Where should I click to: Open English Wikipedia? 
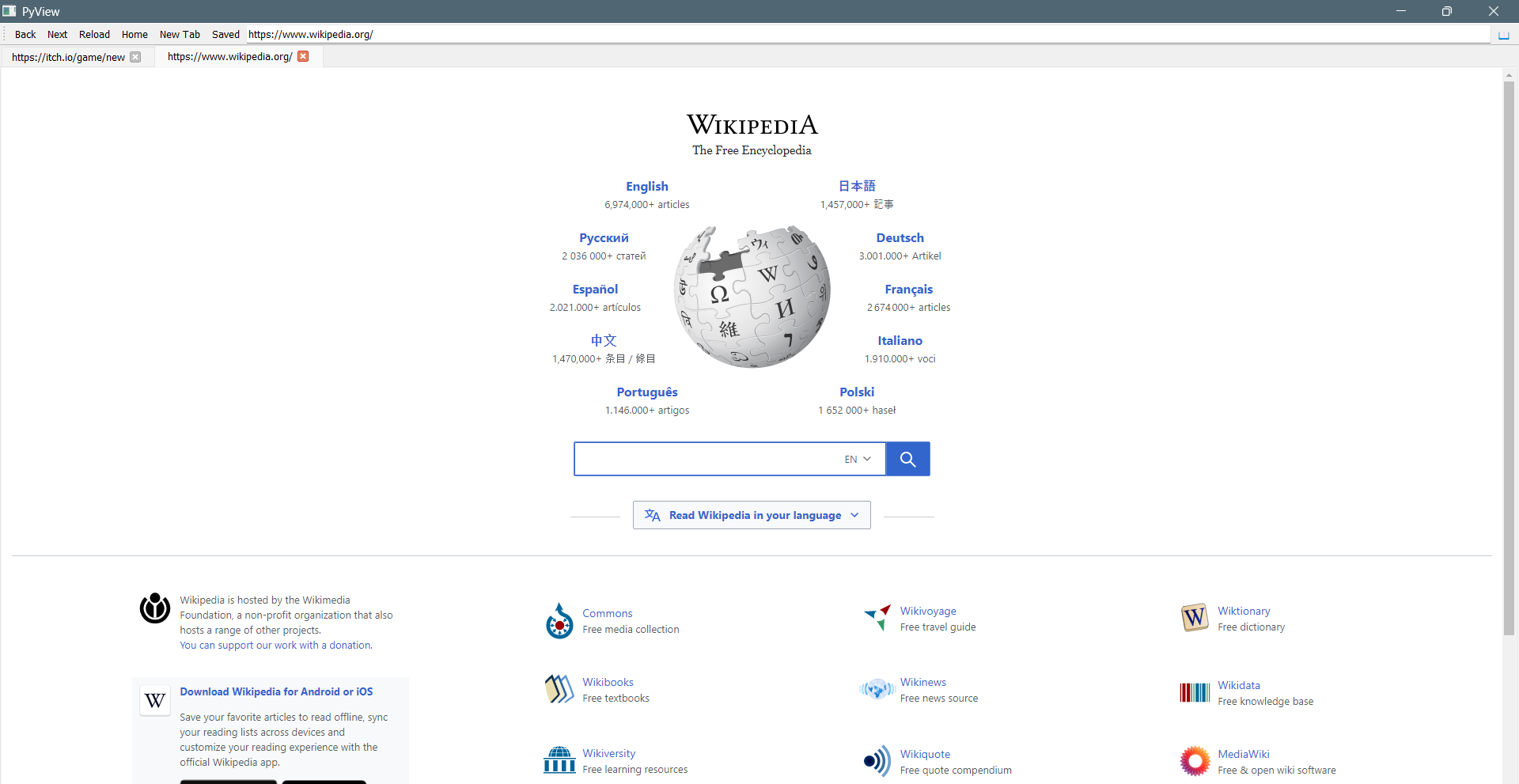click(647, 187)
